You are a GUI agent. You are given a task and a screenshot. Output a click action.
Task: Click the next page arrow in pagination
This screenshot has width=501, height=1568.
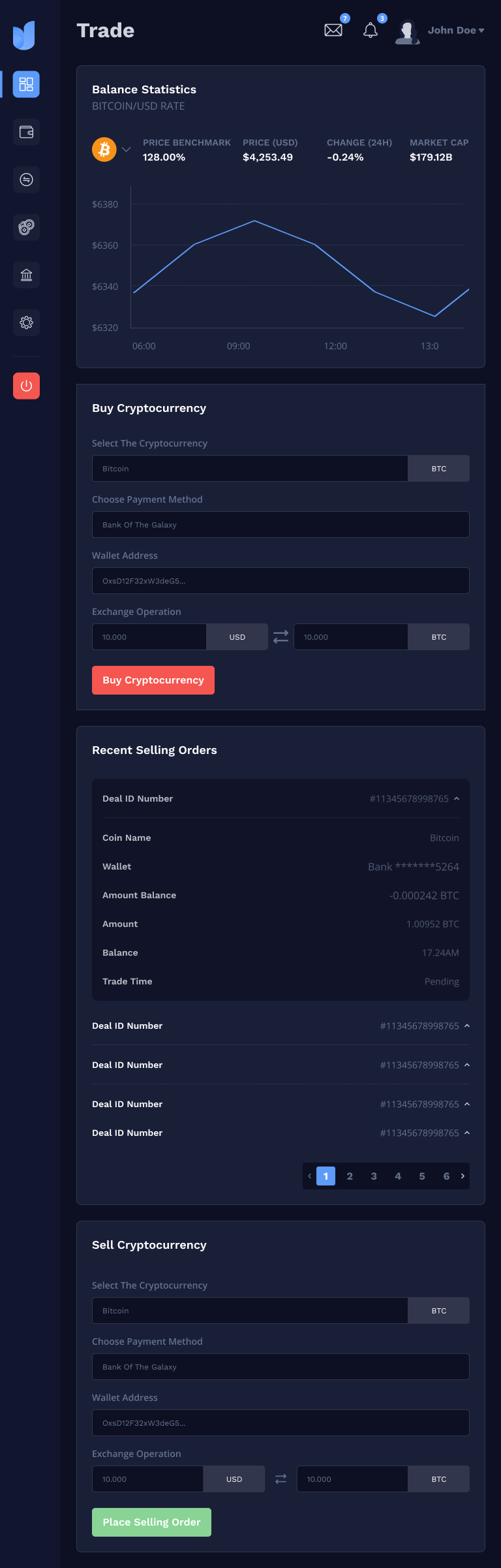[463, 1176]
